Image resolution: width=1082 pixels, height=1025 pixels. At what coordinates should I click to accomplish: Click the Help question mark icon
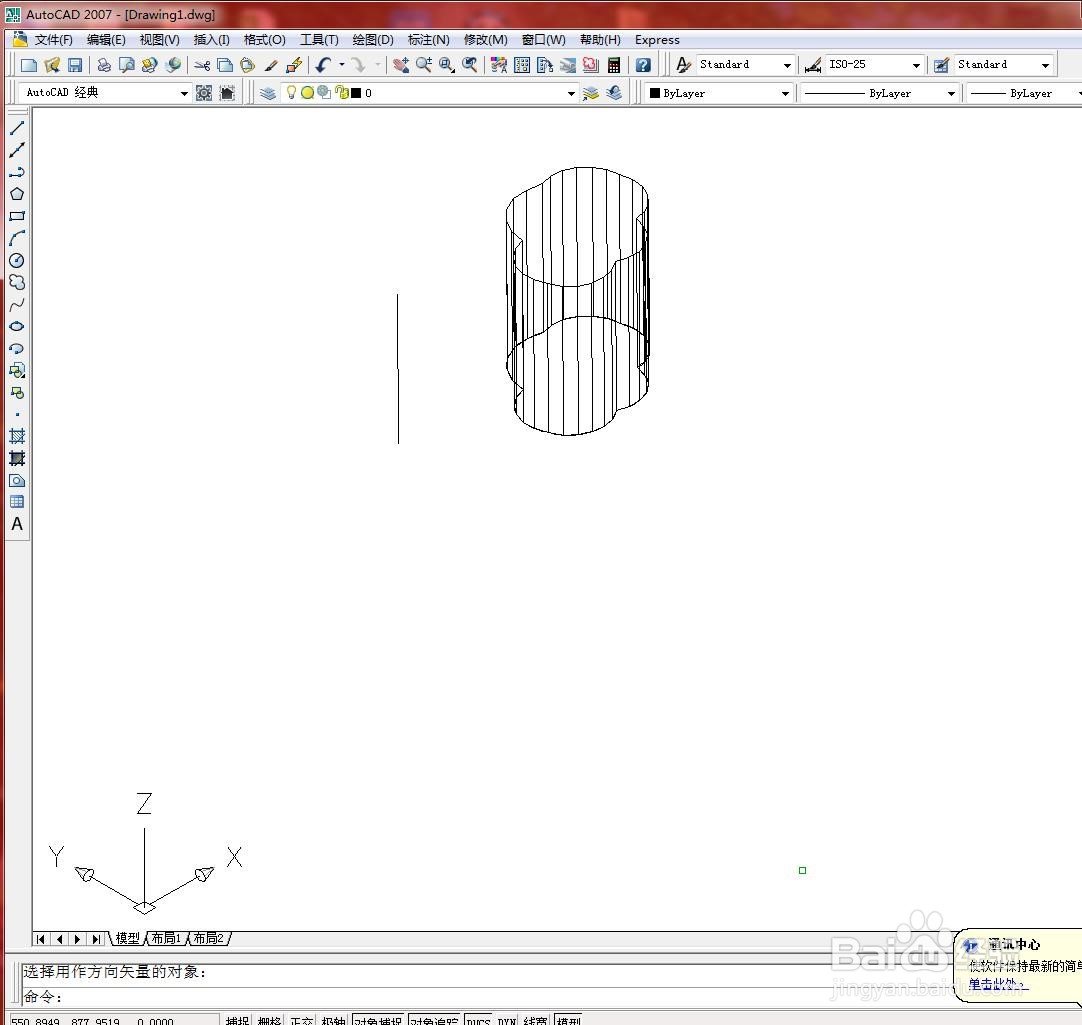[x=643, y=66]
